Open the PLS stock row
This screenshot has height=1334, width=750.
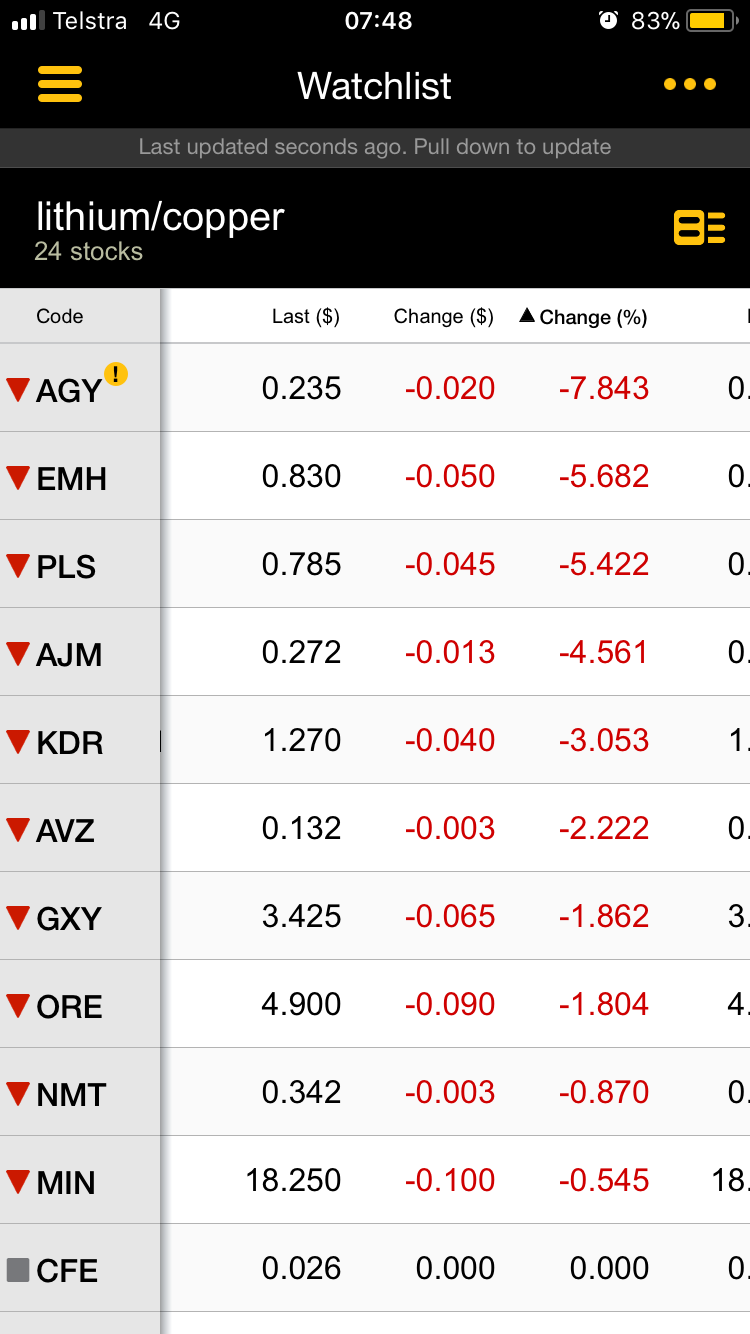[375, 564]
